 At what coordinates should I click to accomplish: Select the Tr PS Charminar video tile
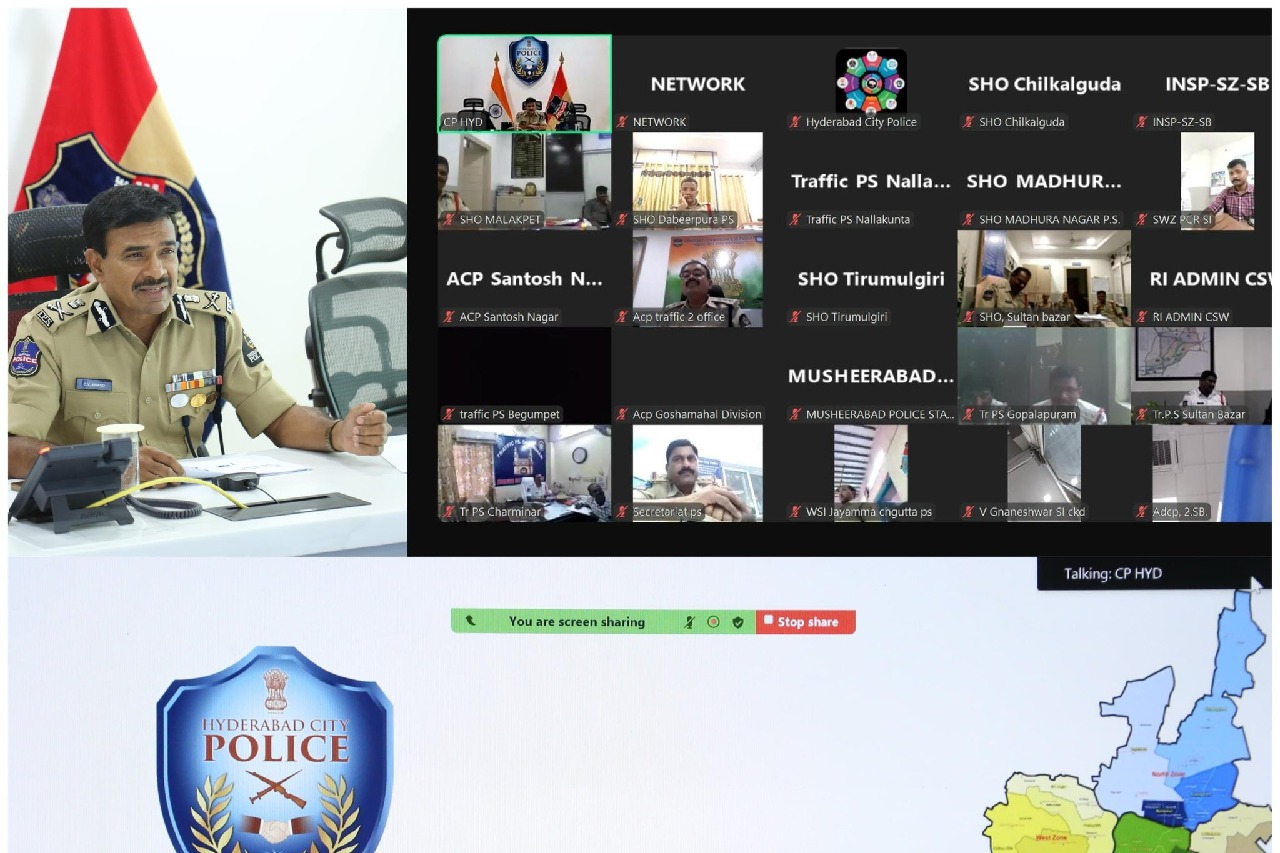click(525, 472)
